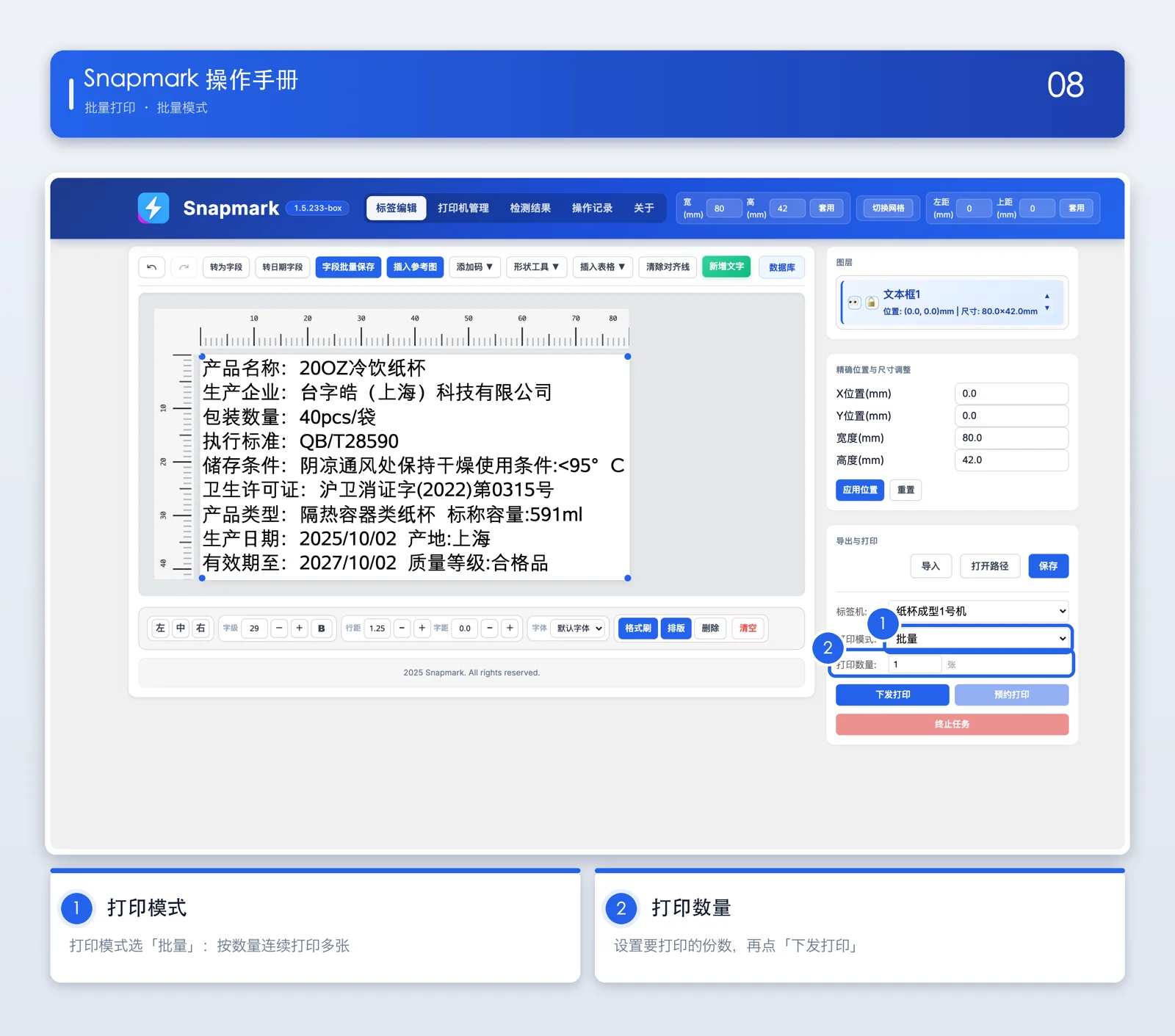
Task: Align text left with 左 button
Action: (x=160, y=629)
